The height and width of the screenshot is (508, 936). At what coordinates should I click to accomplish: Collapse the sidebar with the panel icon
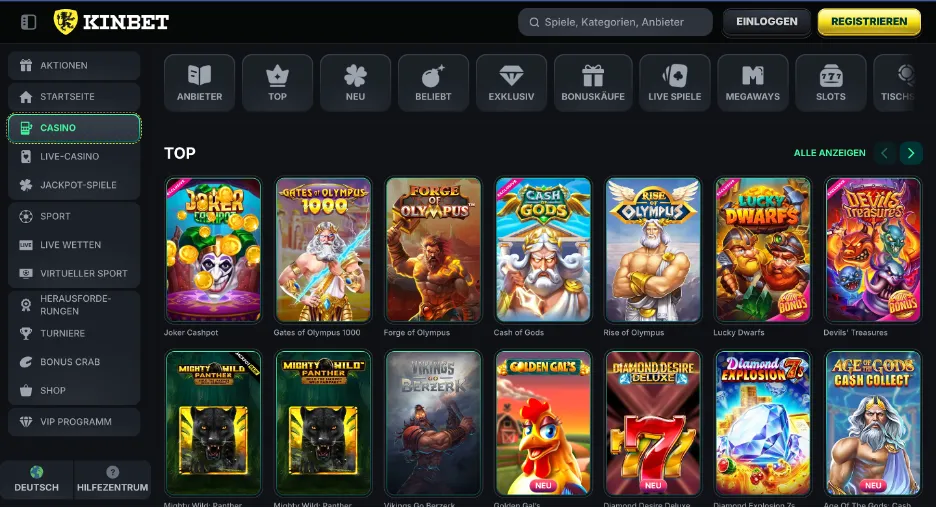click(29, 22)
